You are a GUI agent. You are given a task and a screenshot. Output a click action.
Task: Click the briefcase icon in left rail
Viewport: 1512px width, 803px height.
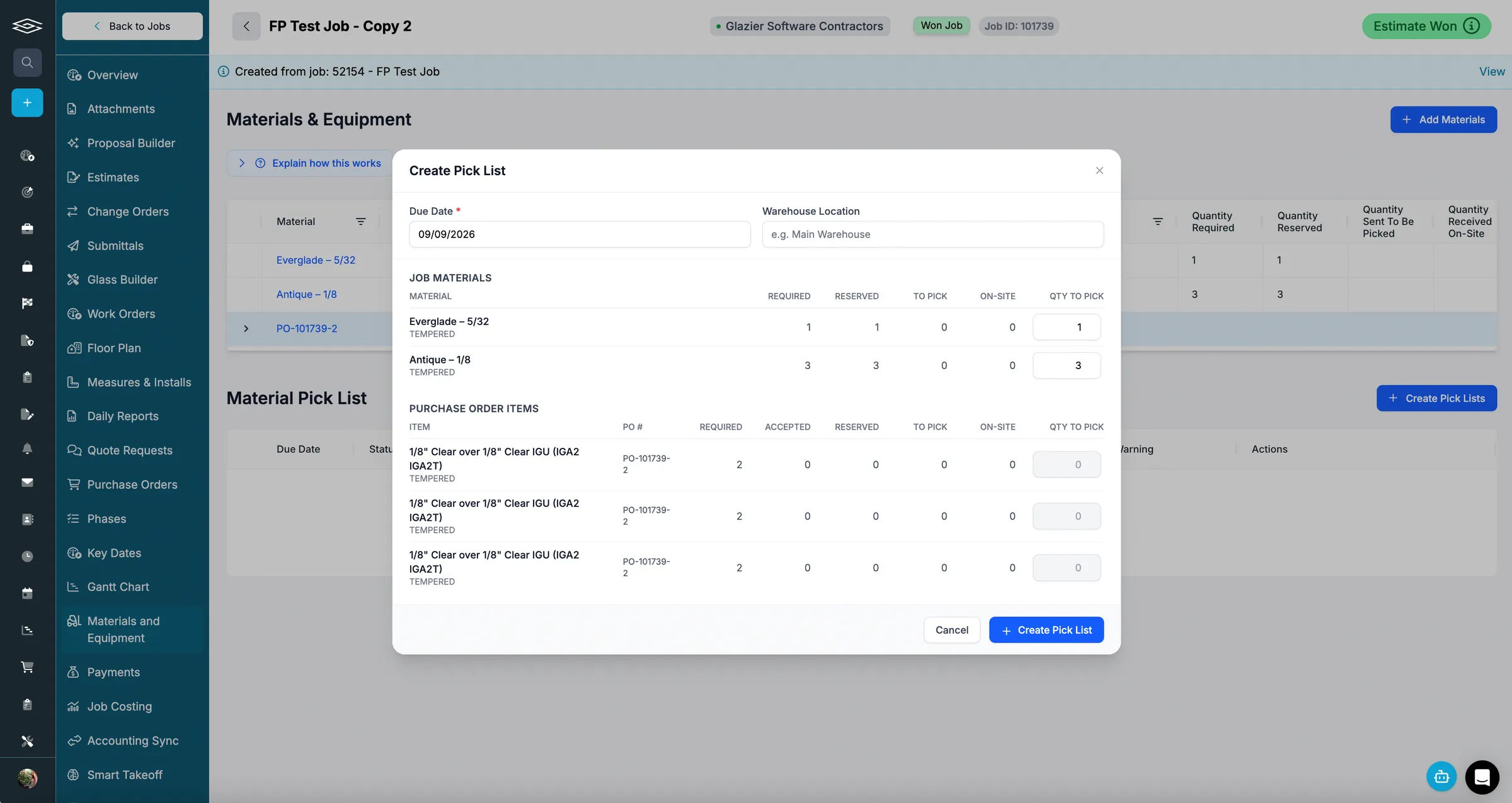(x=27, y=229)
